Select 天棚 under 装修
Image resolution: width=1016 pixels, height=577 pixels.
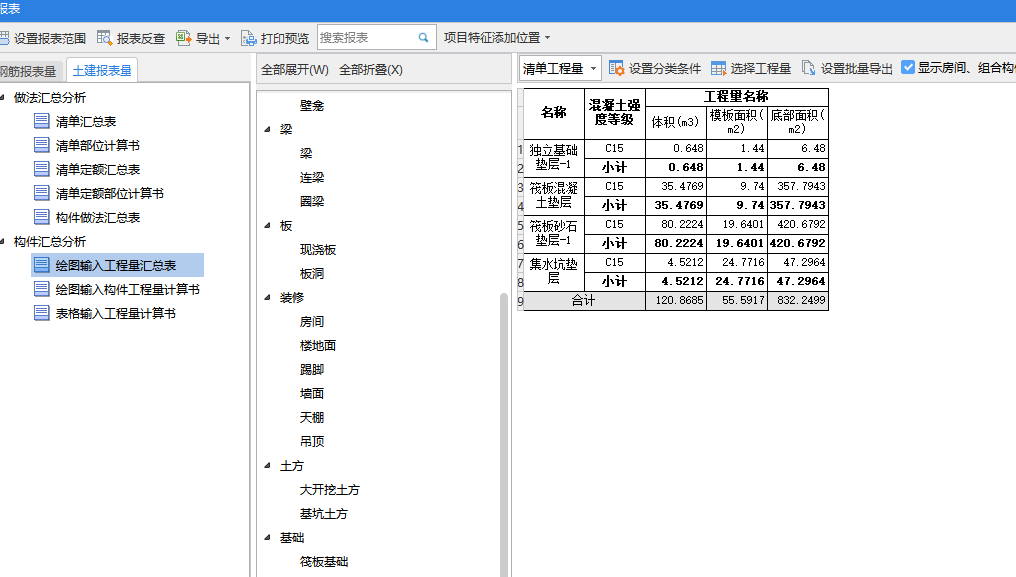point(312,418)
